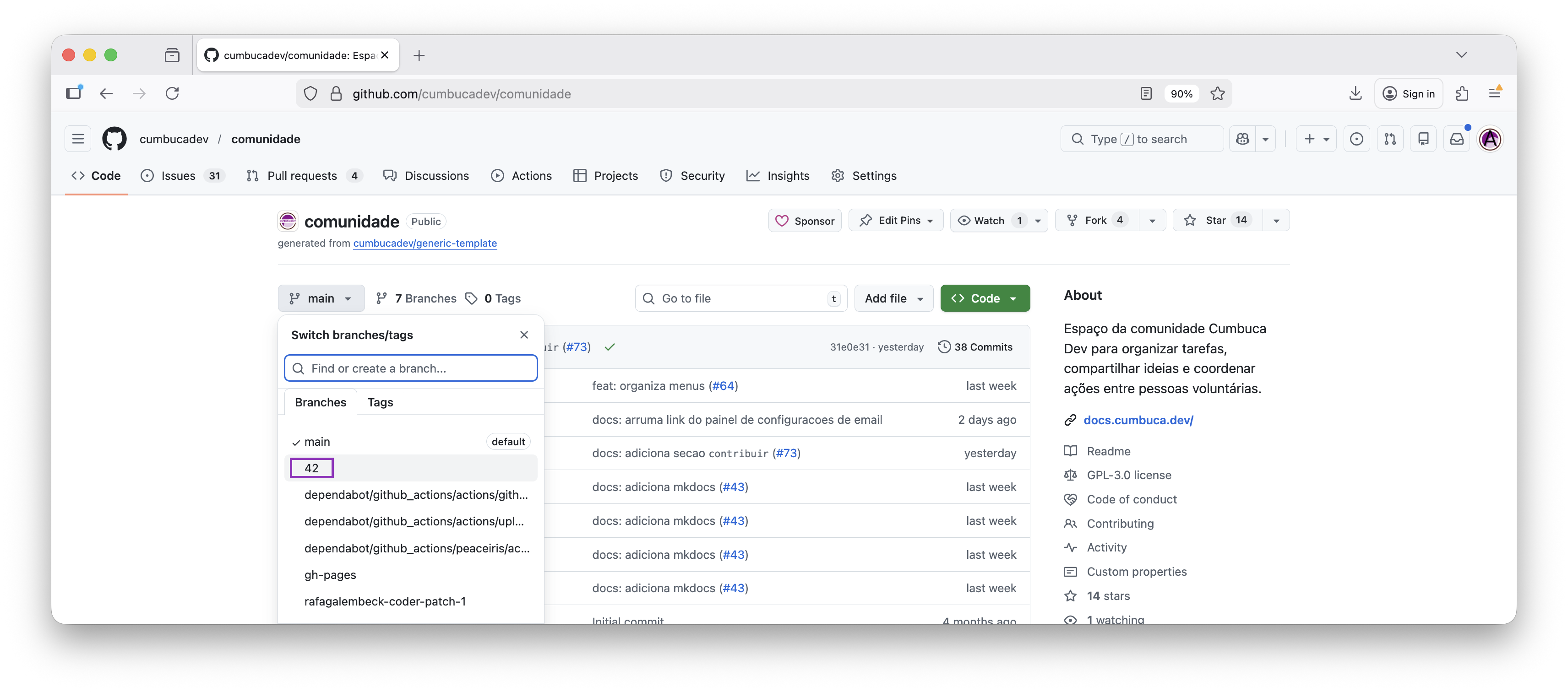The image size is (1568, 692).
Task: Click the Fork button
Action: point(1096,221)
